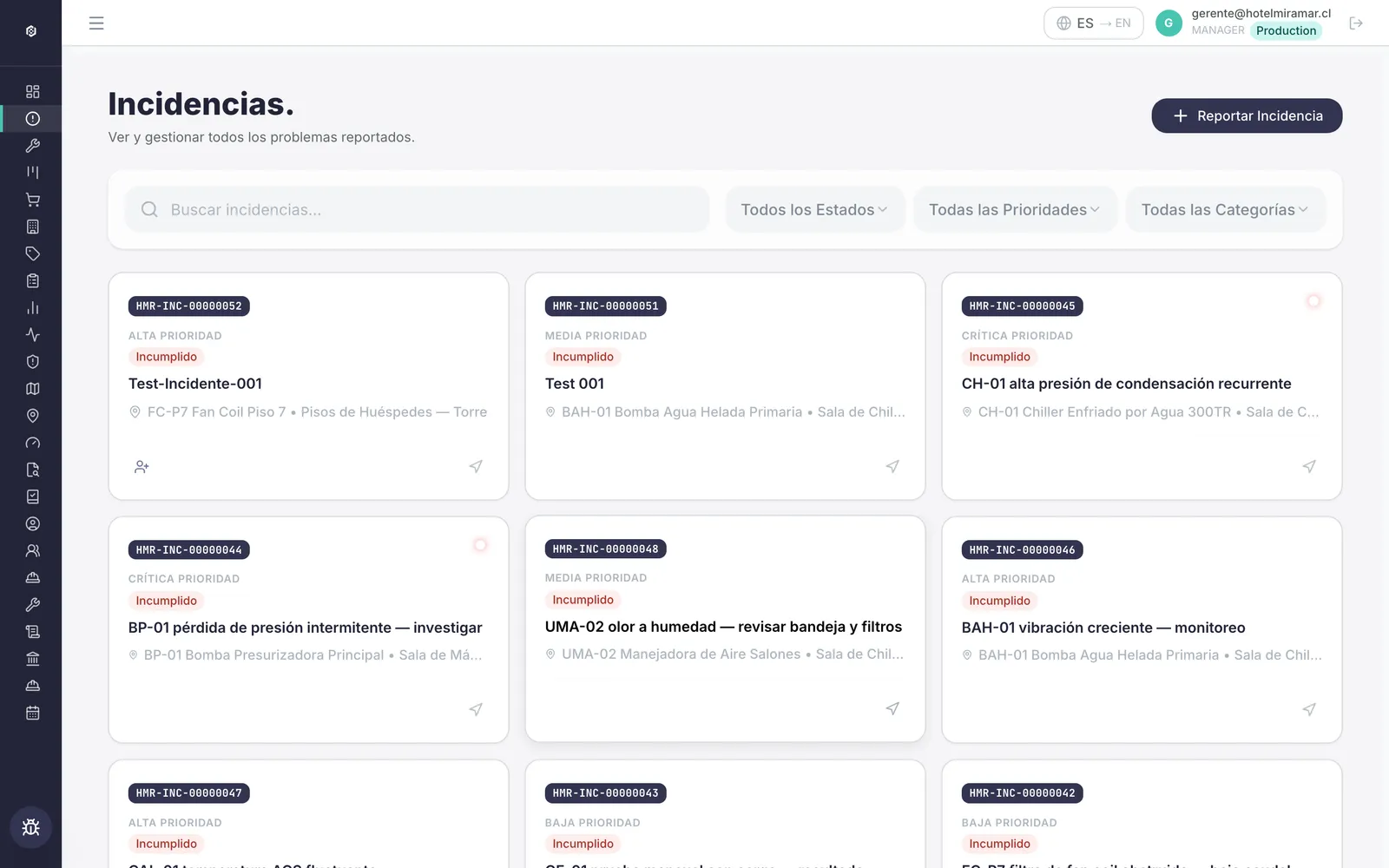Open incident BAH-01 vibración creciente — monitoreo
Viewport: 1389px width, 868px height.
pyautogui.click(x=1103, y=628)
